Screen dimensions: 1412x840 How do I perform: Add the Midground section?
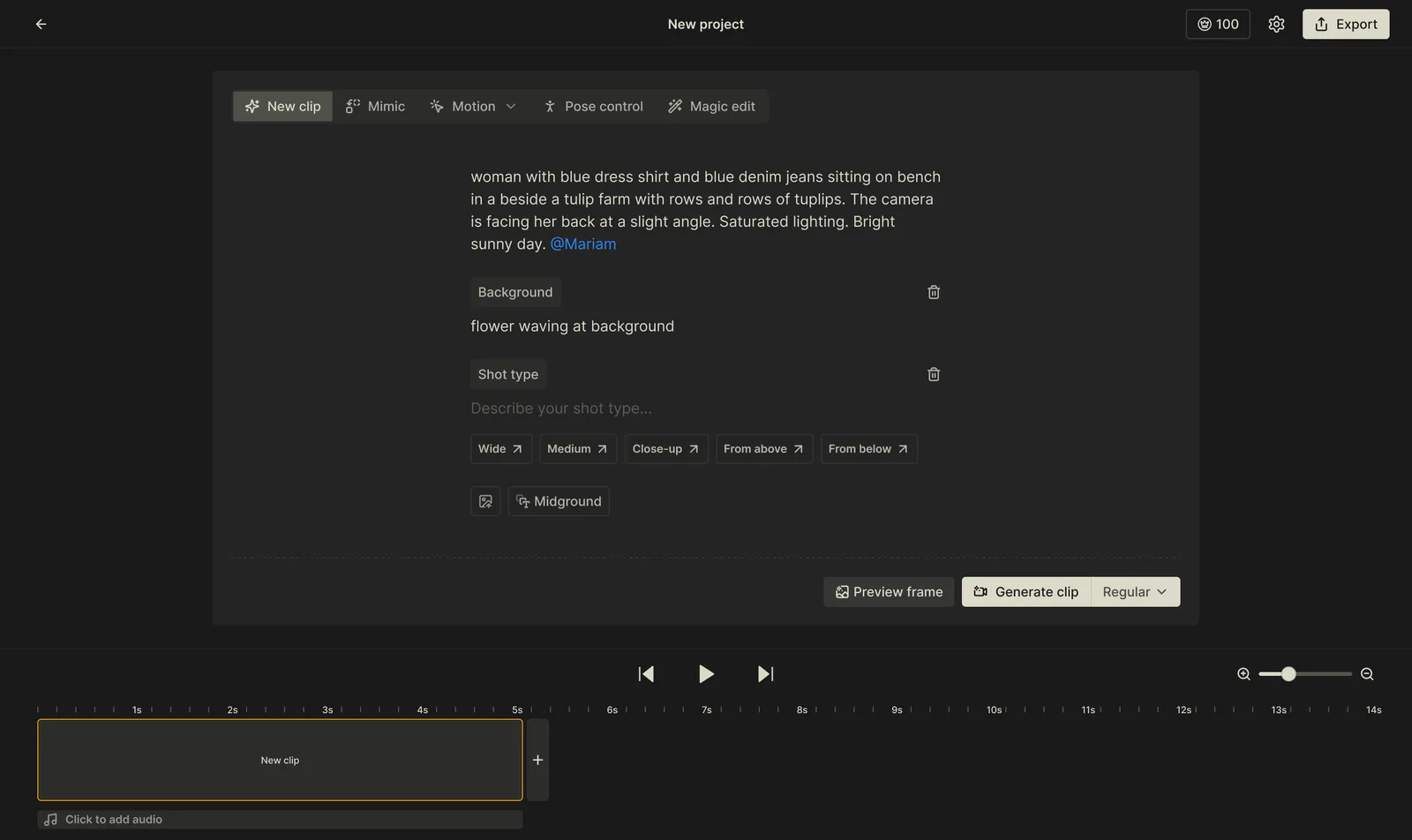pyautogui.click(x=559, y=501)
